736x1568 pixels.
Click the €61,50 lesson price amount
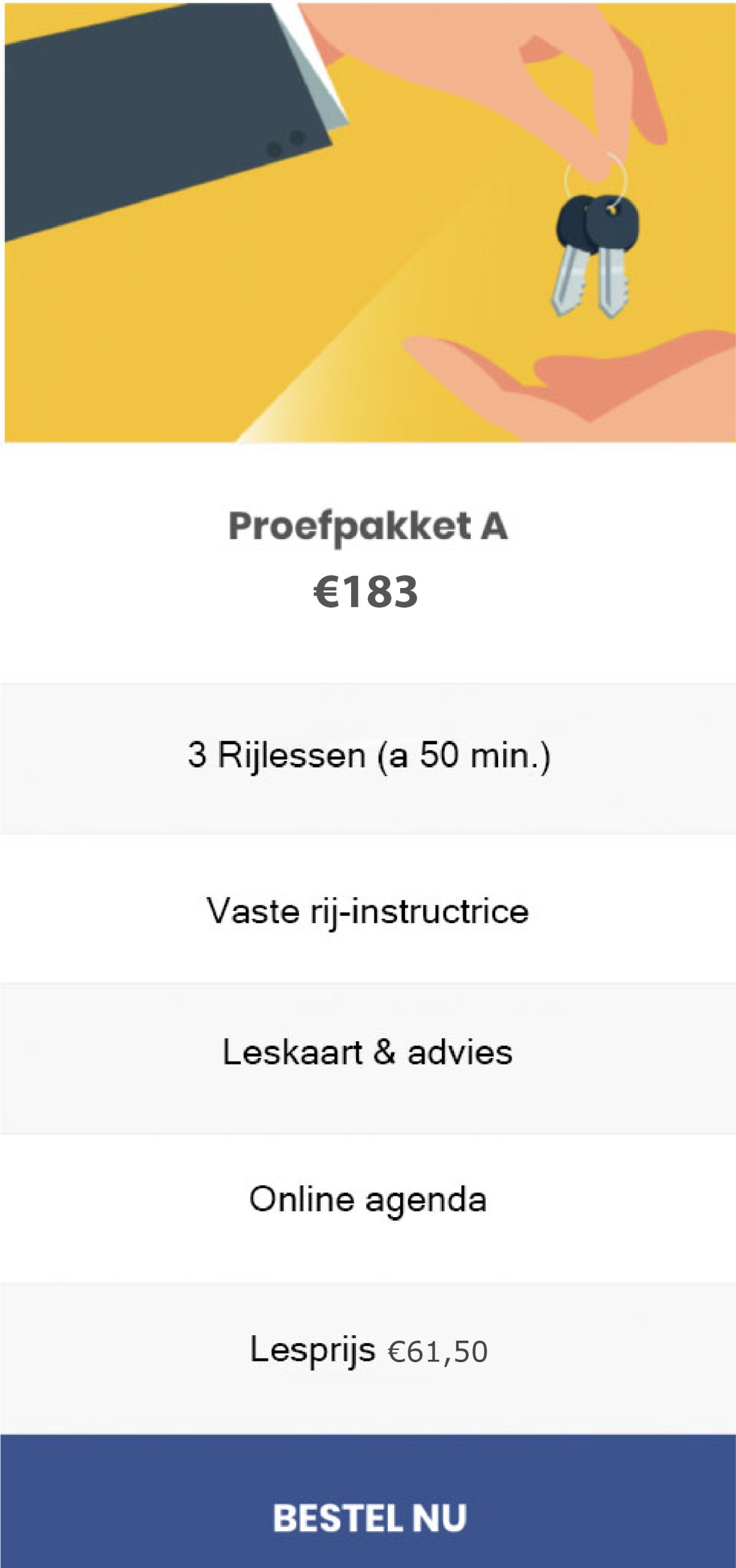[438, 1352]
